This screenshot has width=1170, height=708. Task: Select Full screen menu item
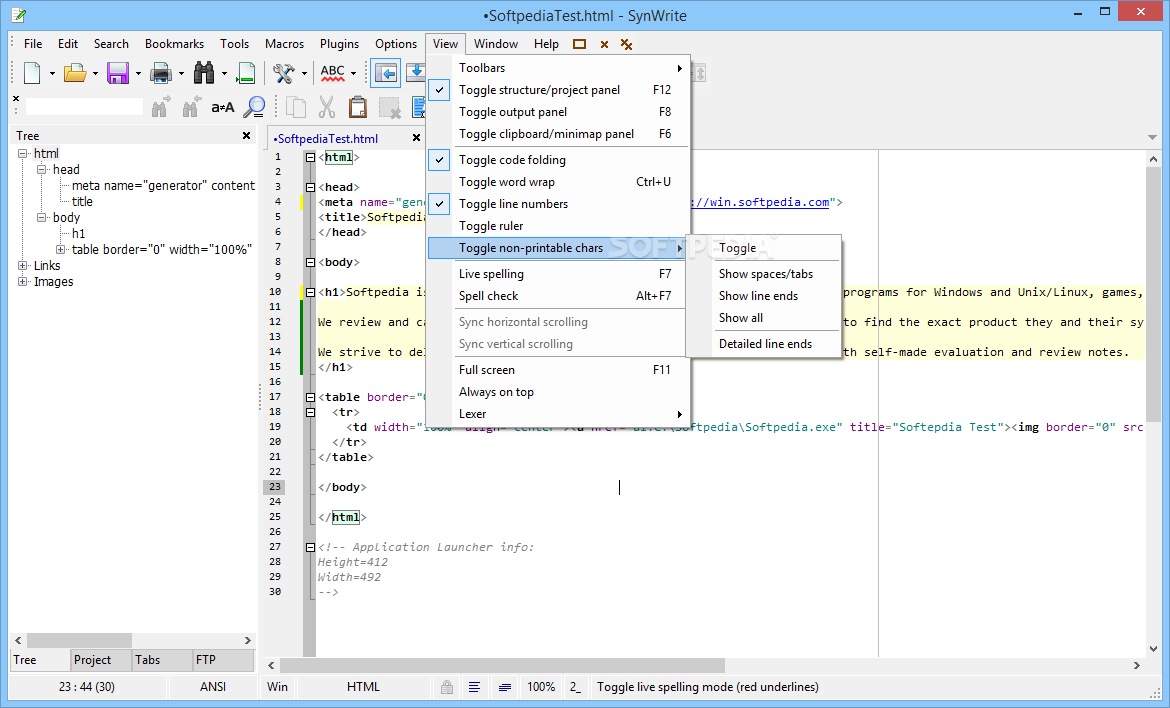(557, 370)
